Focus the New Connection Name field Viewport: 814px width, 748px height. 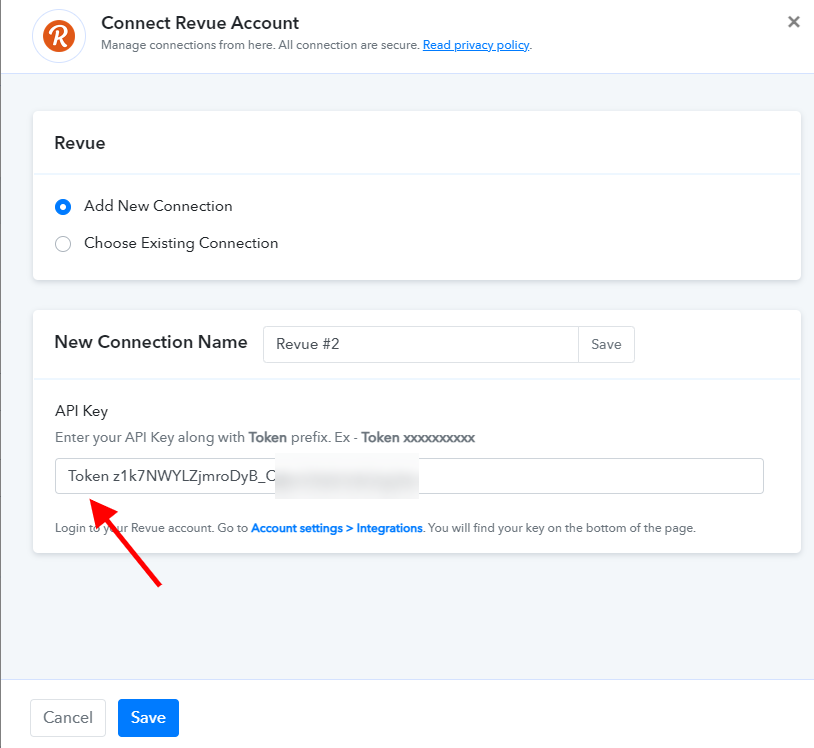click(x=420, y=344)
